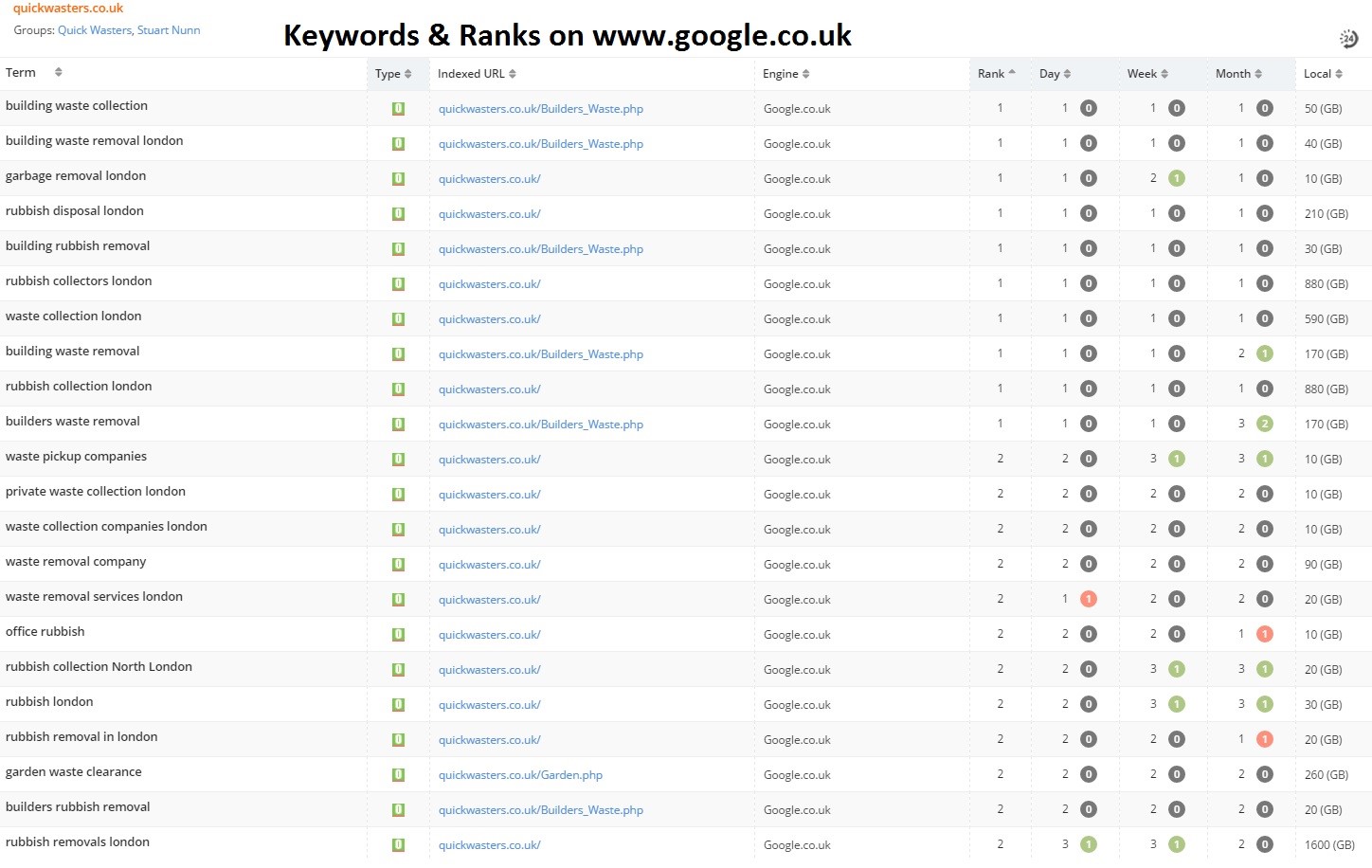Viewport: 1372px width, 868px height.
Task: Click grey month badge for private waste collection london
Action: 1265,494
